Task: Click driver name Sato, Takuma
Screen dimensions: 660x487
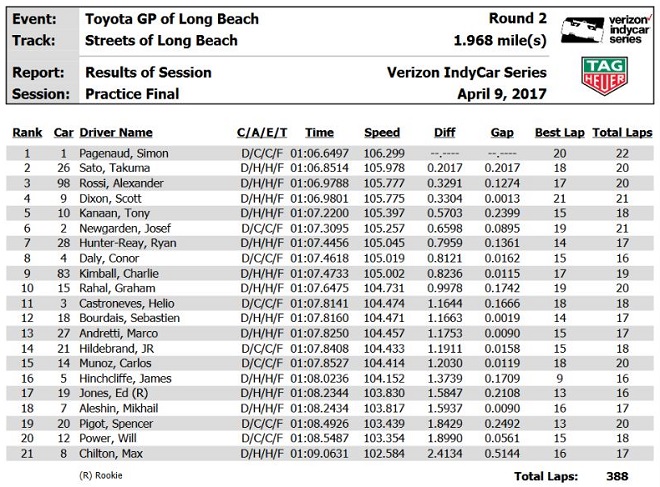Action: point(119,167)
